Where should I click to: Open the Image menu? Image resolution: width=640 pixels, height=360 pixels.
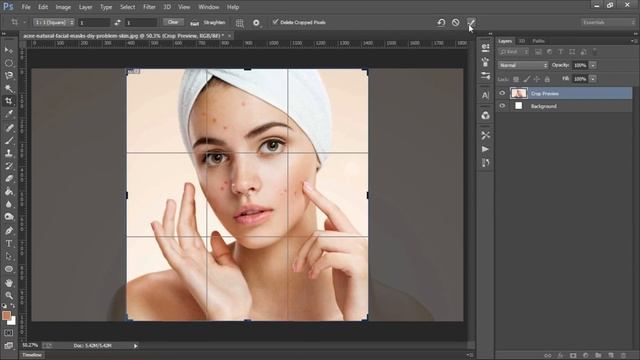(63, 7)
